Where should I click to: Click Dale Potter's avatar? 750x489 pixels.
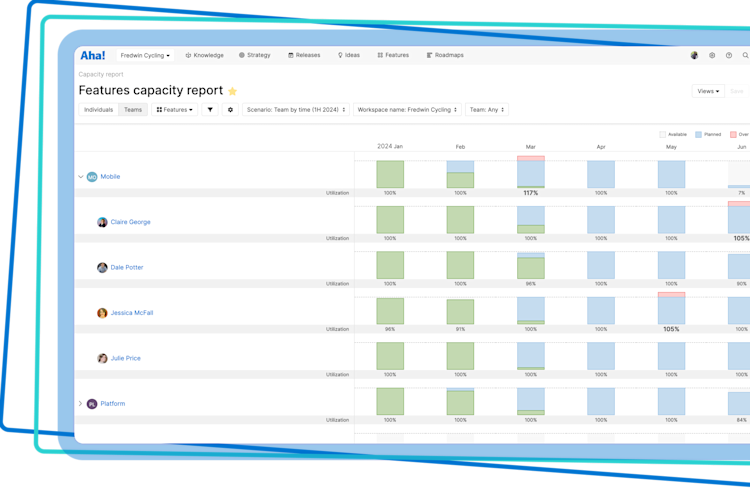click(102, 267)
